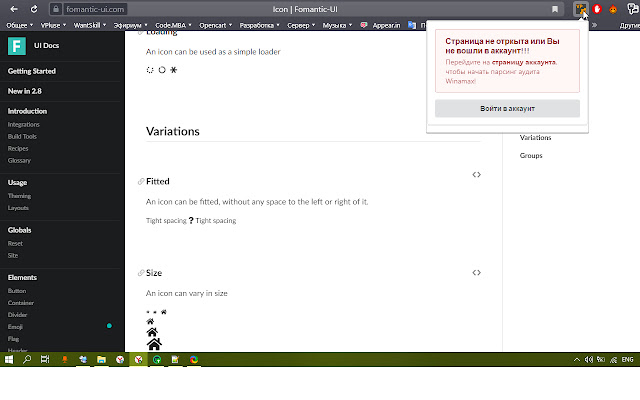The height and width of the screenshot is (400, 640).
Task: Expand the VPluse bookmarks folder
Action: 53,25
